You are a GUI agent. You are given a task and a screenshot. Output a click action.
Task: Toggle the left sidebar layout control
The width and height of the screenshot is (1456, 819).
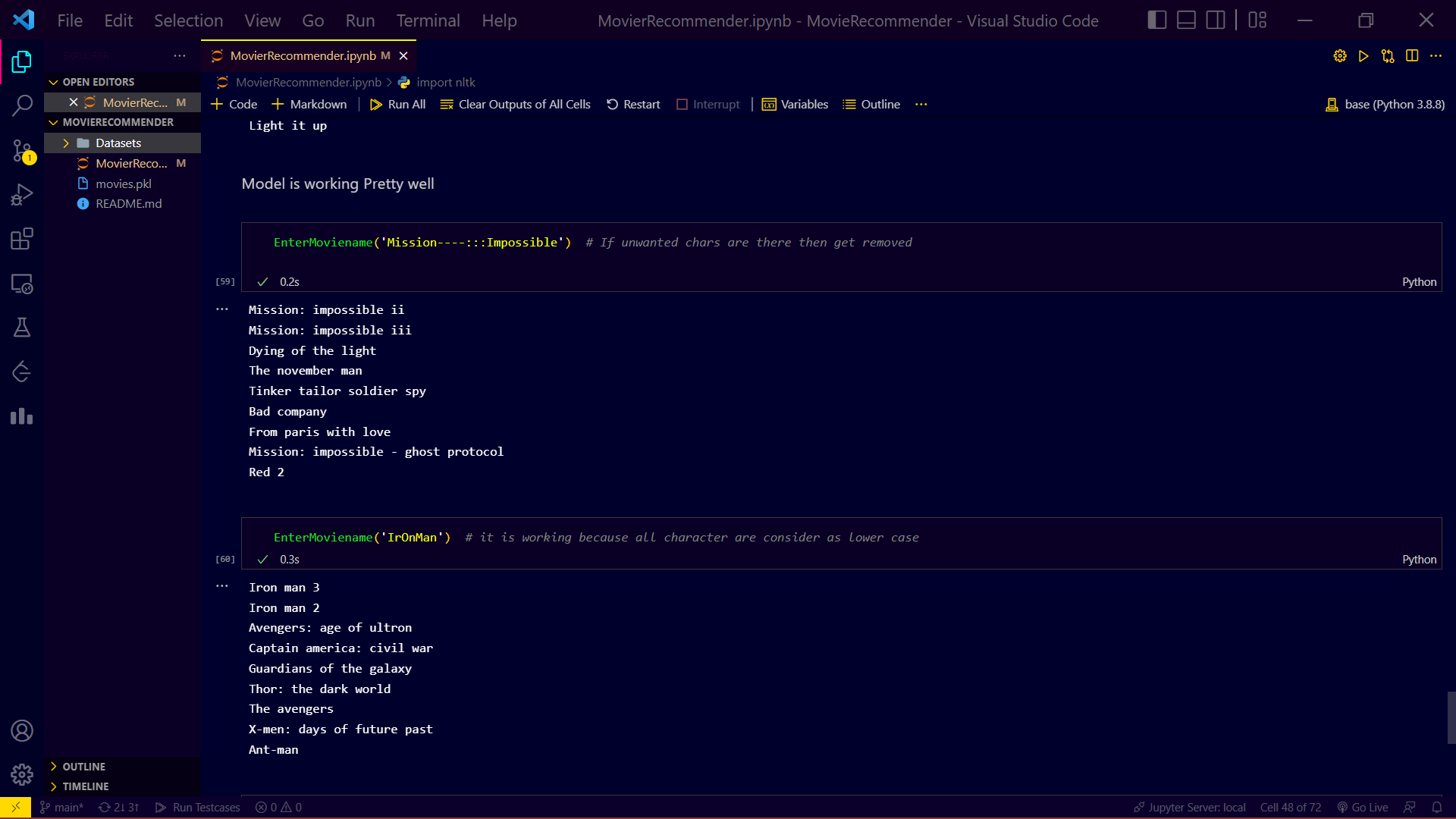(x=1156, y=20)
